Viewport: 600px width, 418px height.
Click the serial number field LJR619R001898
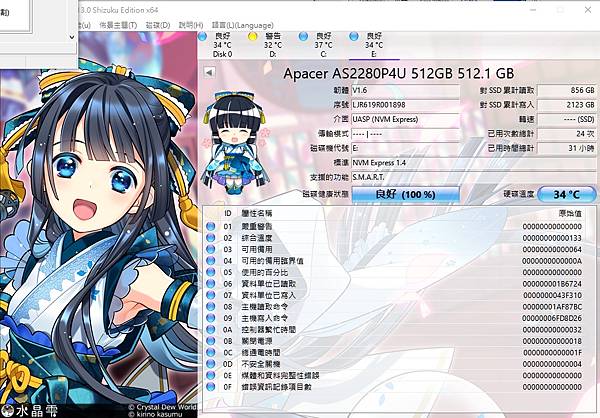(x=405, y=105)
